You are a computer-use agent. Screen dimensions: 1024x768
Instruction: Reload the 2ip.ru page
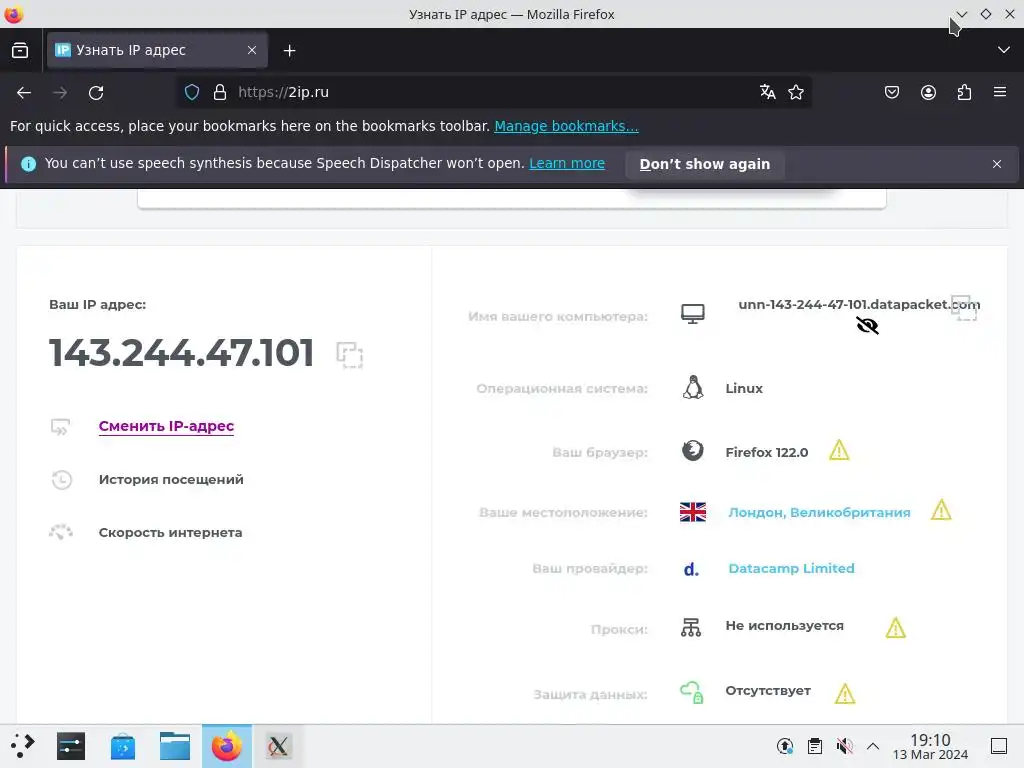96,93
